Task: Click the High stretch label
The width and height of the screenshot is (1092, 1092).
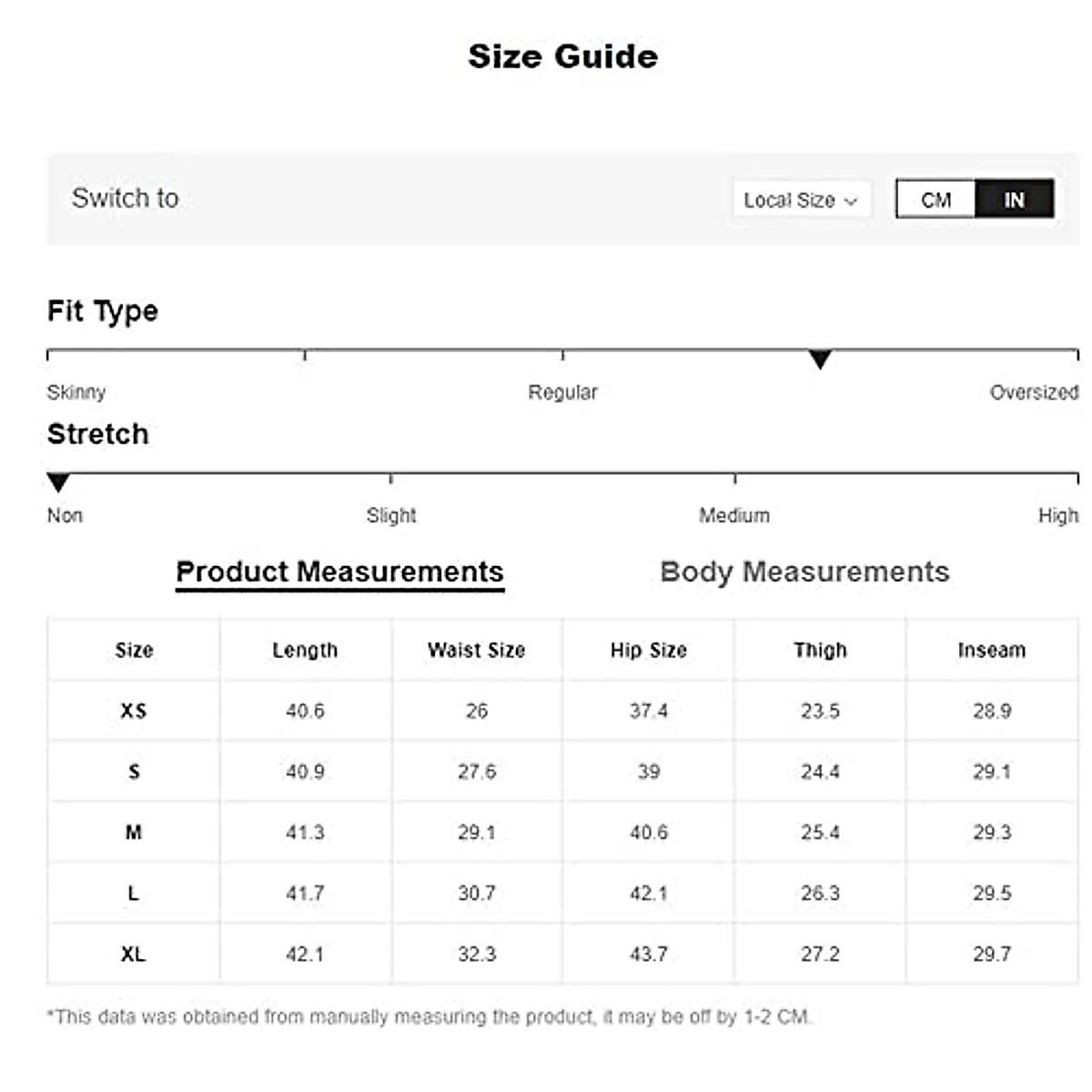Action: (1057, 516)
